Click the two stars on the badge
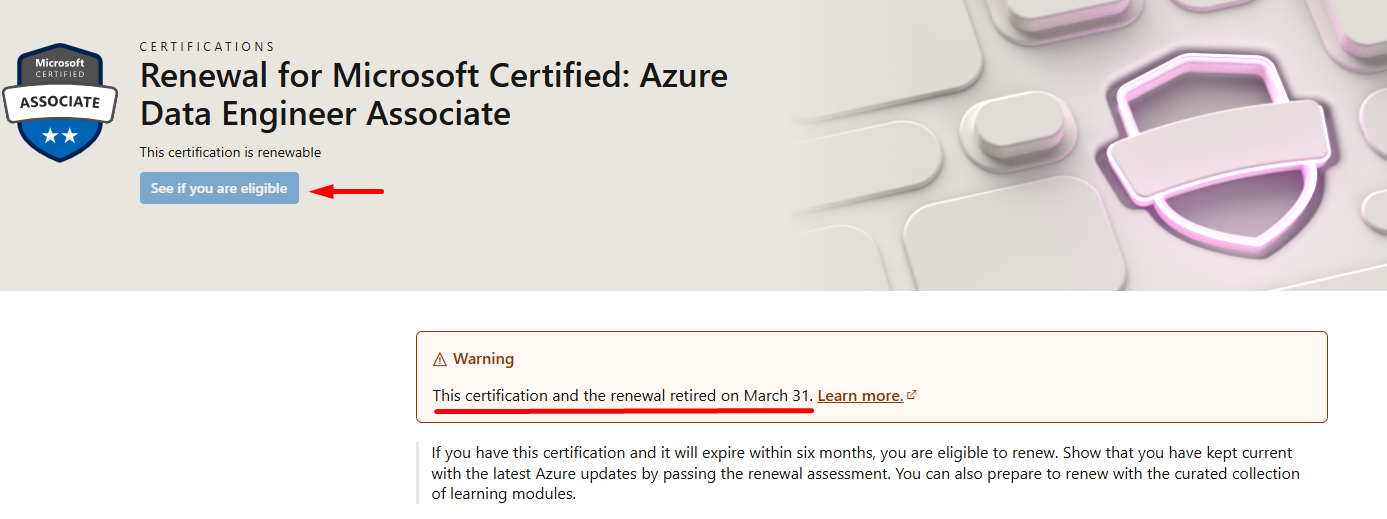The height and width of the screenshot is (519, 1387). tap(60, 136)
